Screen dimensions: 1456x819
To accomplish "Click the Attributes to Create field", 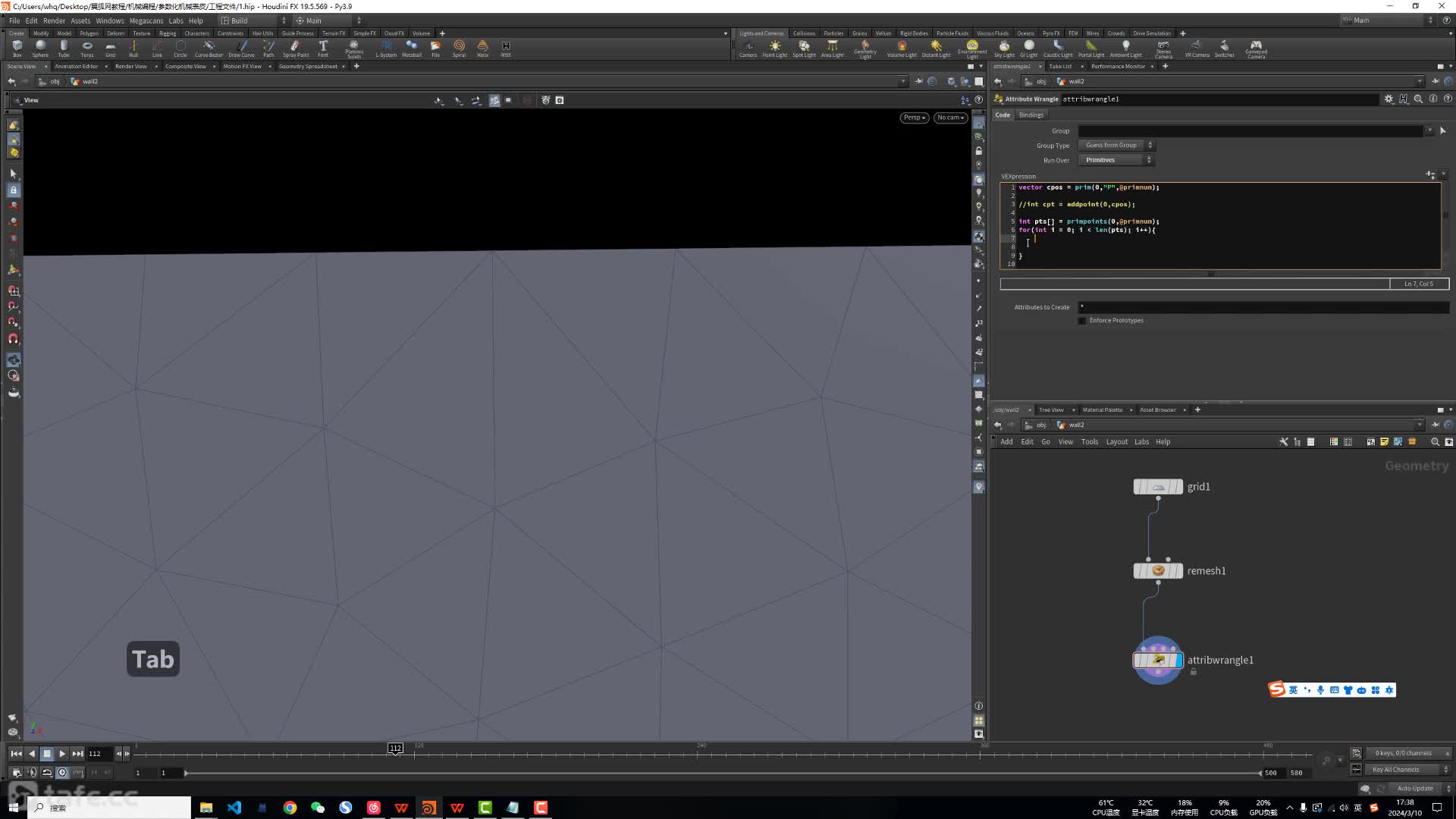I will tap(1263, 307).
